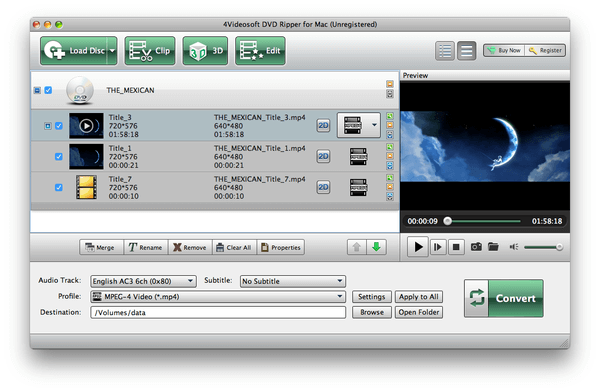600x392 pixels.
Task: Click green icon in Title_1 row
Action: pyautogui.click(x=390, y=147)
